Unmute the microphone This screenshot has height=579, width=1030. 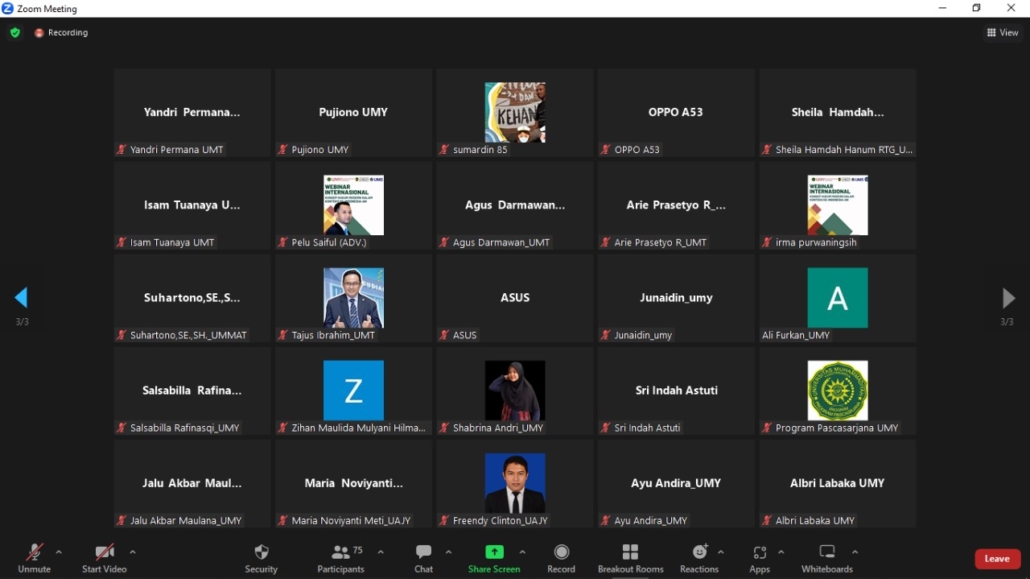34,553
